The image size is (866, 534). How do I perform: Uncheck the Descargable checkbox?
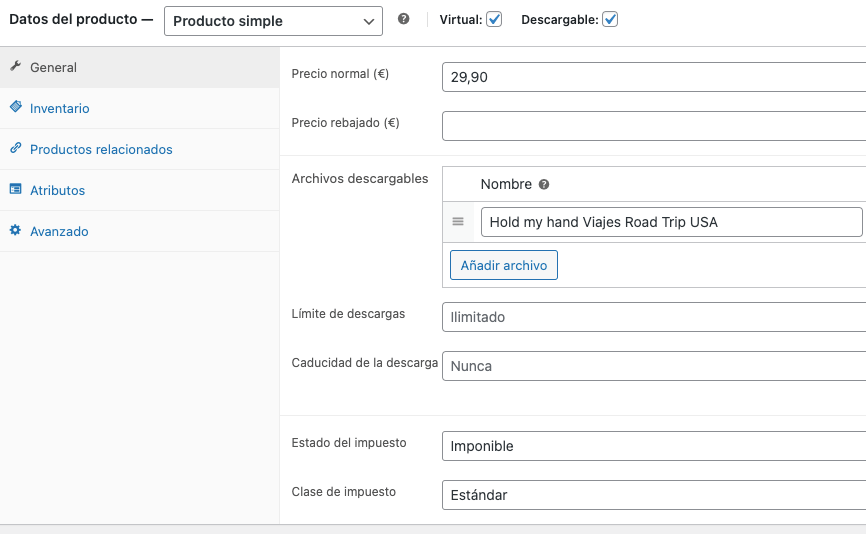[x=610, y=20]
